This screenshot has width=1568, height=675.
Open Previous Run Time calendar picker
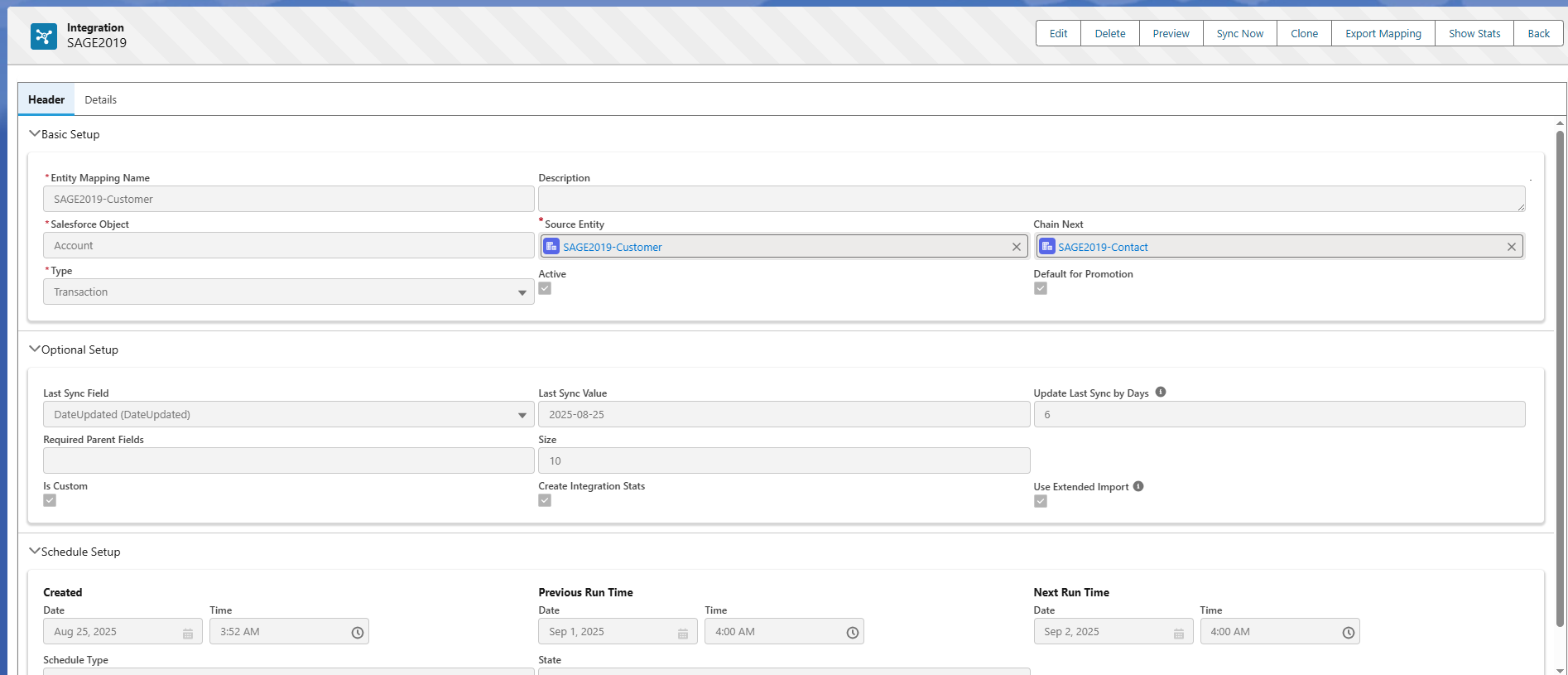683,633
